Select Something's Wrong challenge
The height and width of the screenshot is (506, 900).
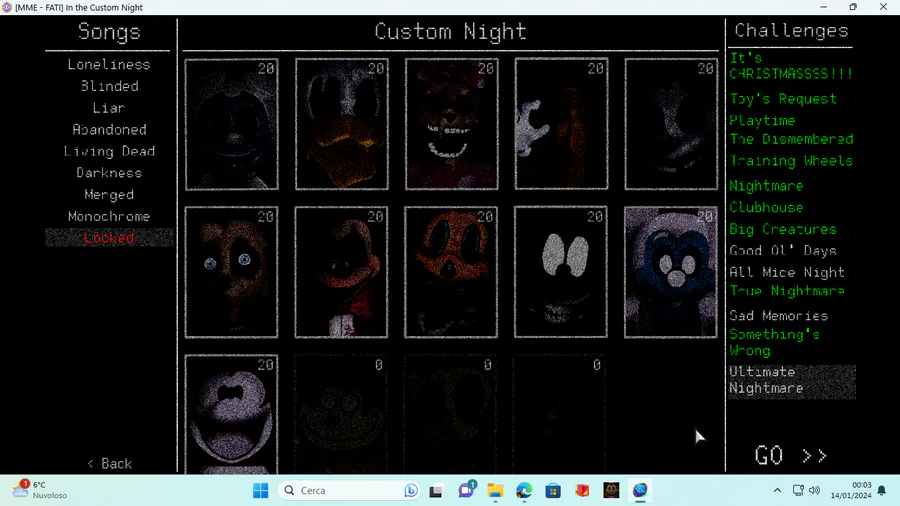(x=774, y=342)
